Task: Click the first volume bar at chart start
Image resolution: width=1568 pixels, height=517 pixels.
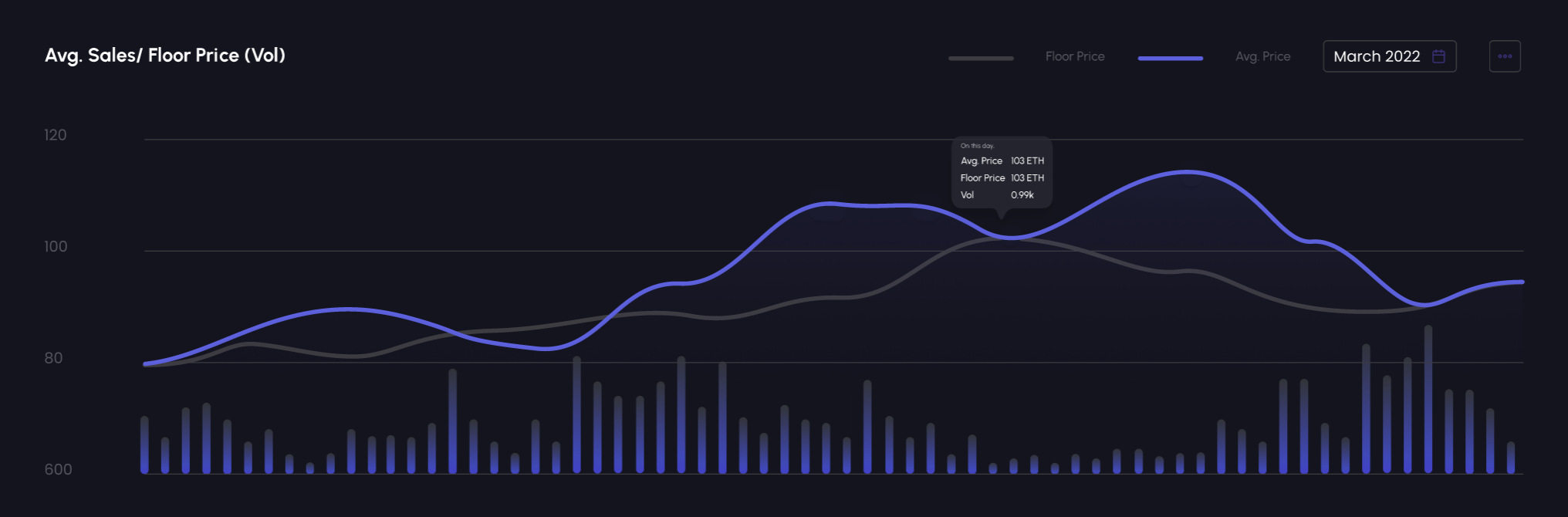Action: (x=144, y=444)
